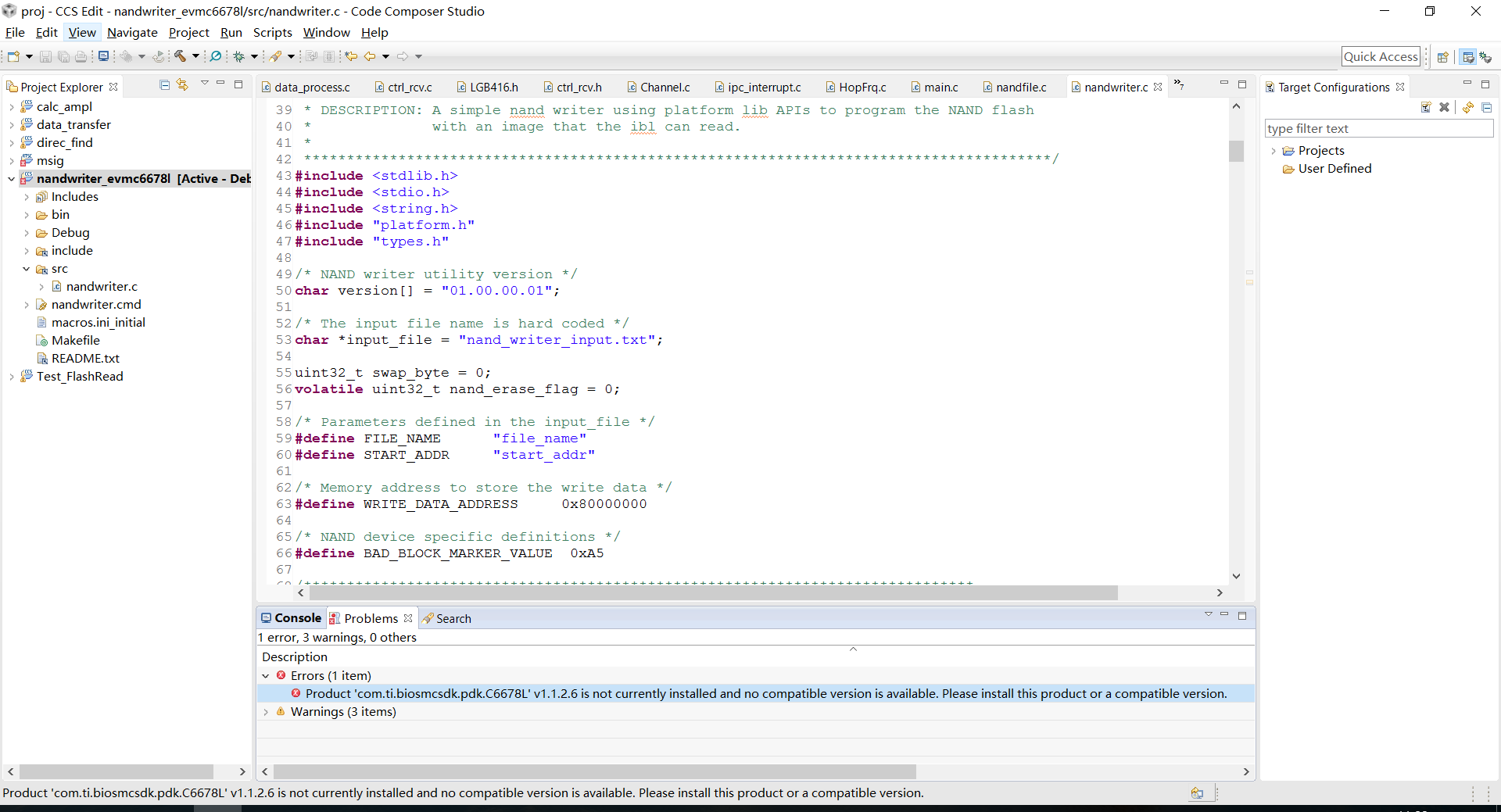Expand the Projects node in Target Configurations
The width and height of the screenshot is (1501, 812).
click(1274, 151)
